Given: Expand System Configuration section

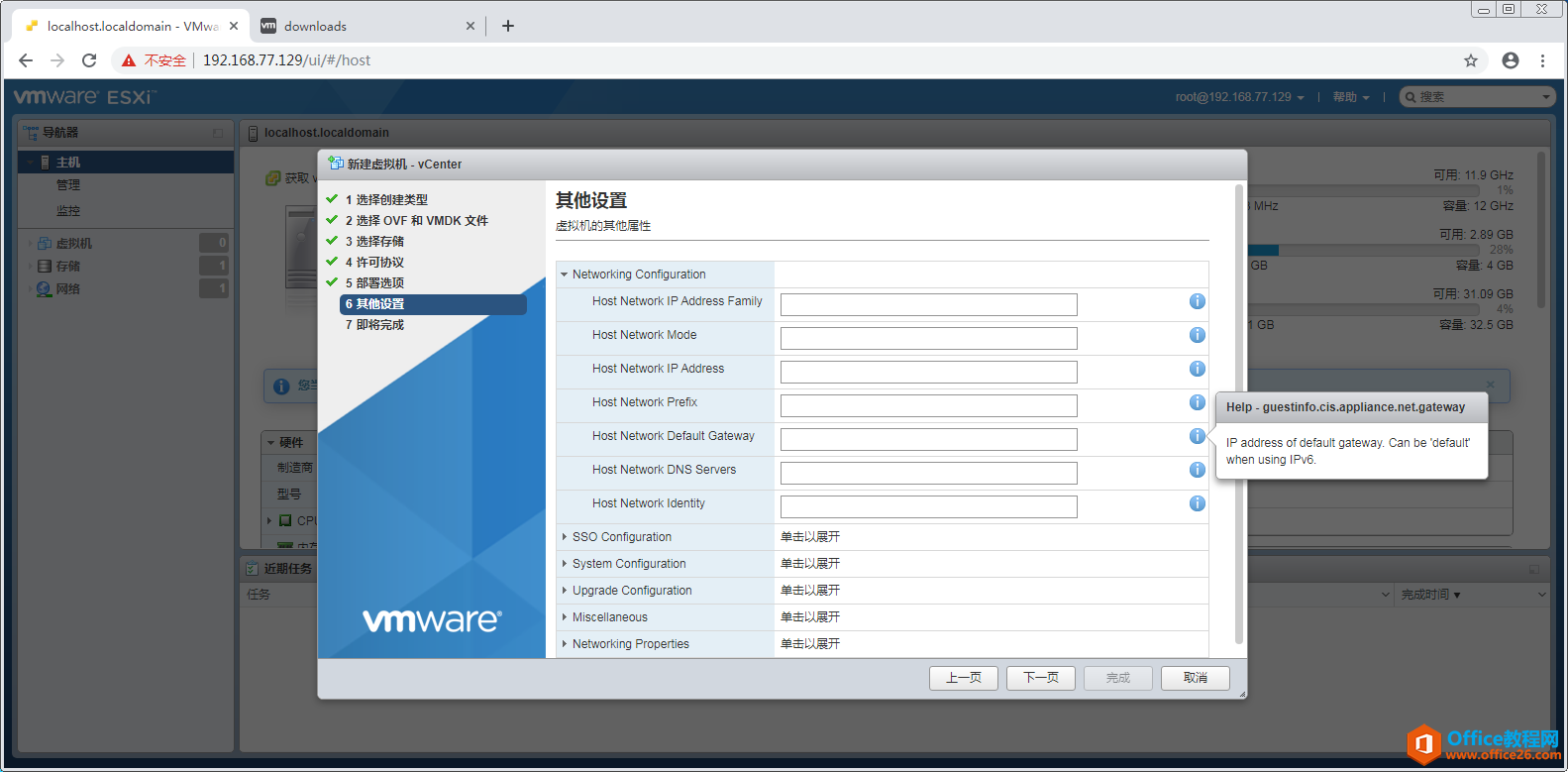Looking at the screenshot, I should coord(565,564).
